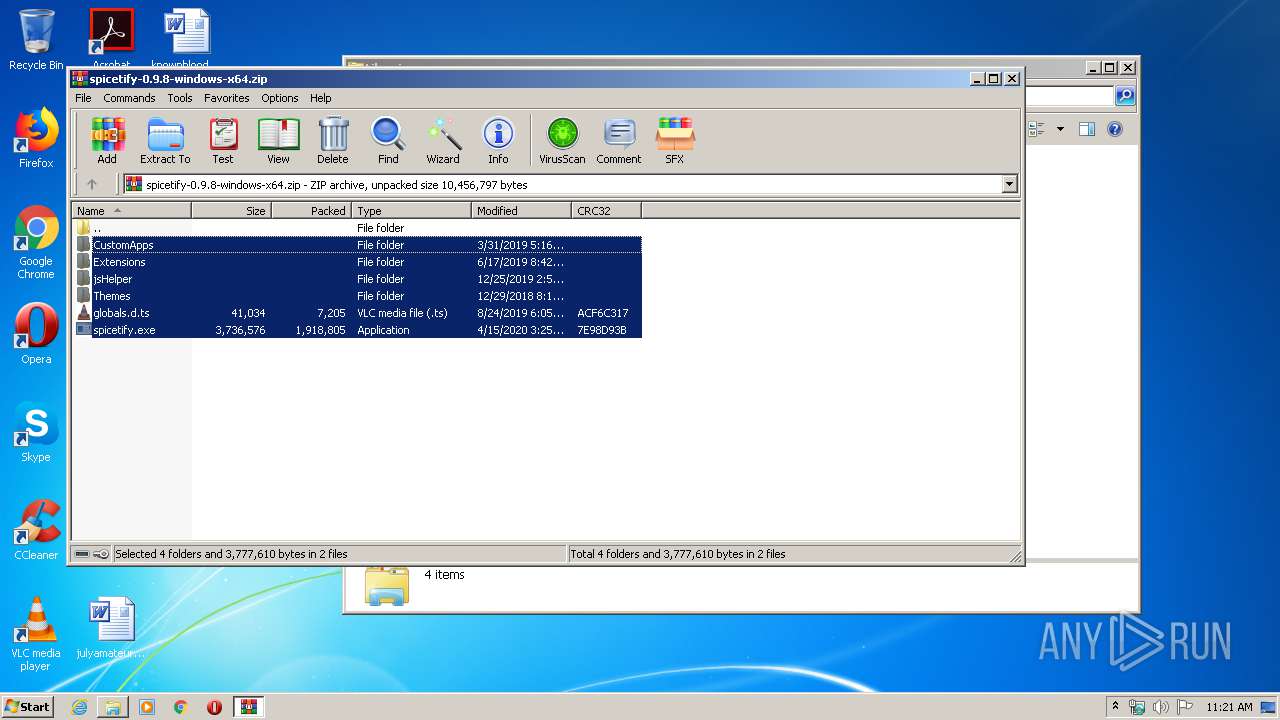Image resolution: width=1280 pixels, height=720 pixels.
Task: Sort by Modified column header
Action: click(x=522, y=210)
